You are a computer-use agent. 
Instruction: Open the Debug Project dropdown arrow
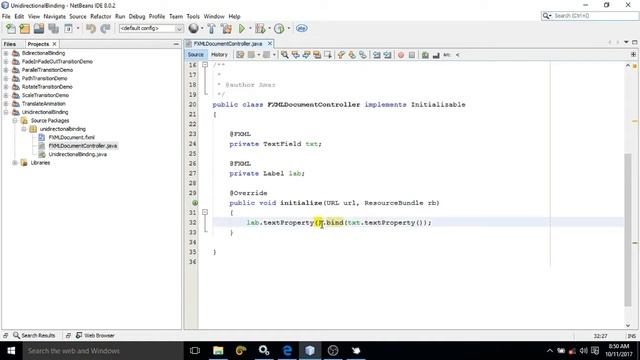269,29
